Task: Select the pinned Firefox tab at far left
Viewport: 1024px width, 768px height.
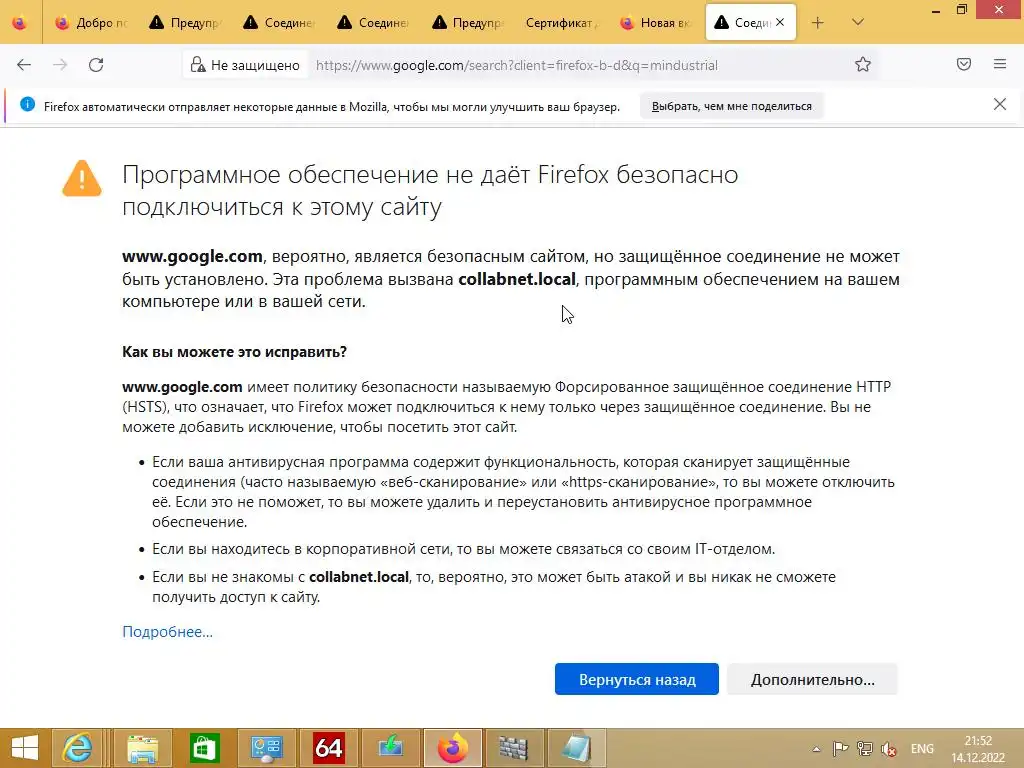Action: pos(20,23)
